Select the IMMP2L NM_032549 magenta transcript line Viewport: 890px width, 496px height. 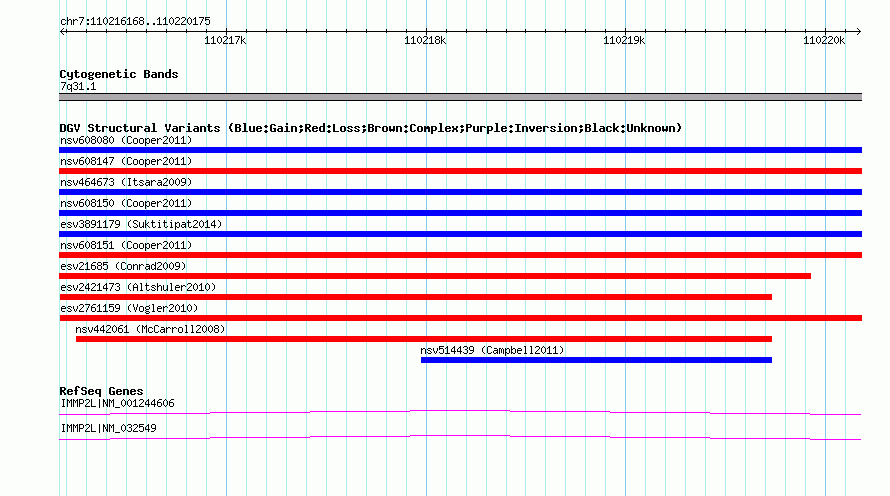coord(460,438)
